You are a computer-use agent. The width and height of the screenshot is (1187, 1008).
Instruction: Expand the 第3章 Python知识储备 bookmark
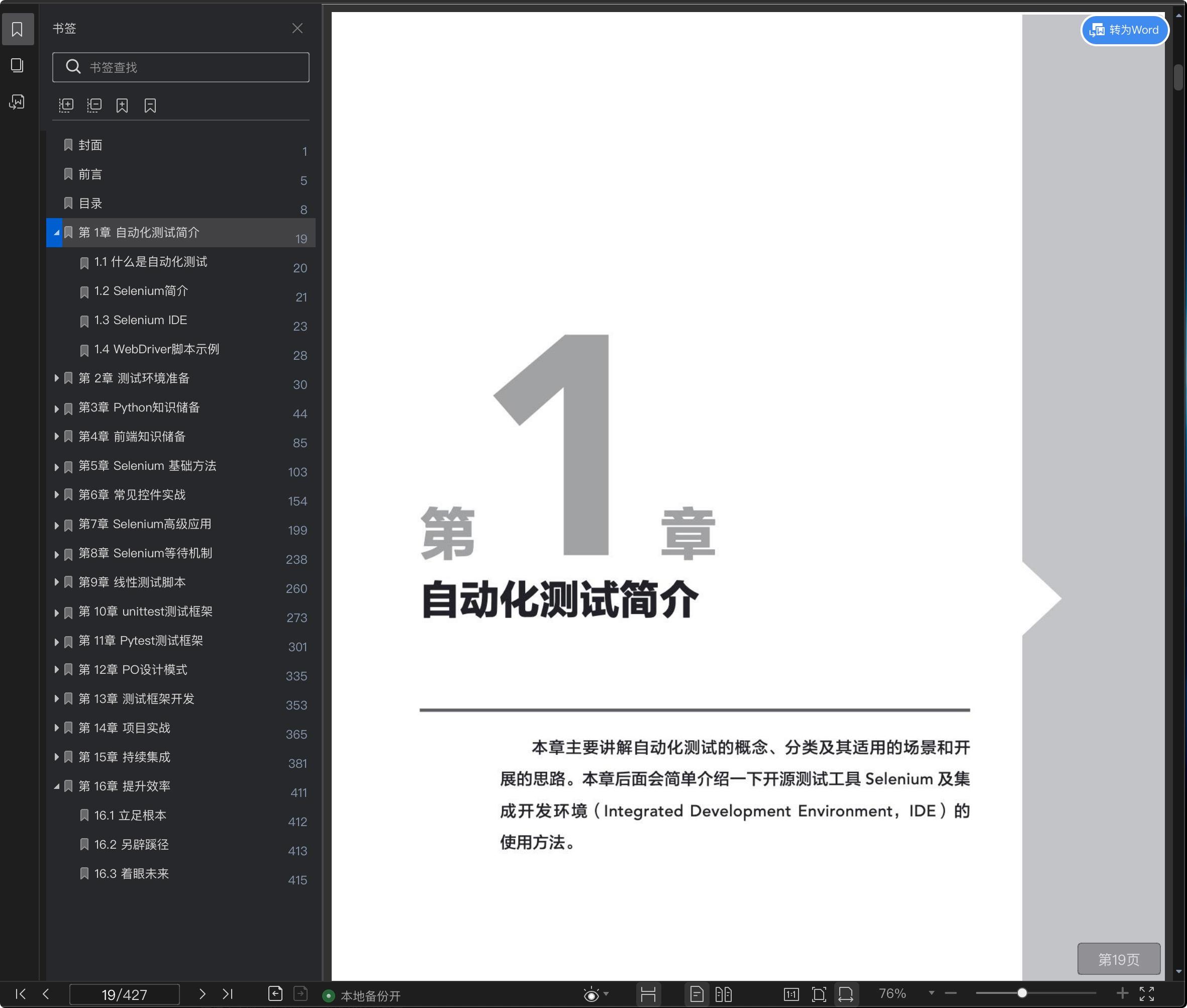click(56, 409)
